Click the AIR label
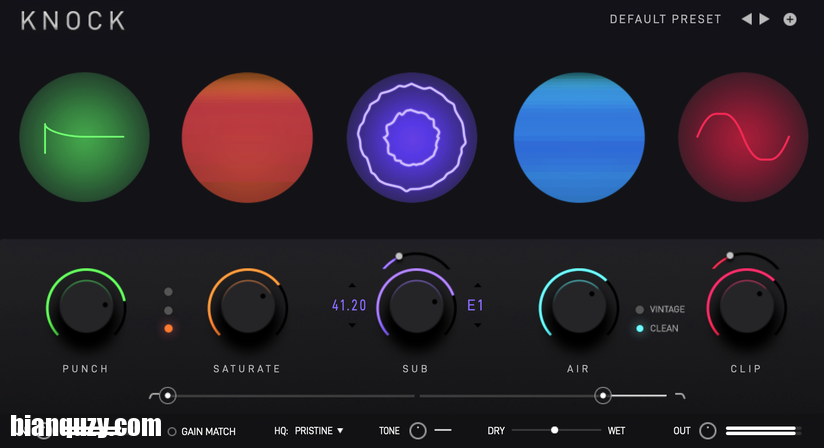The height and width of the screenshot is (448, 824). coord(578,369)
